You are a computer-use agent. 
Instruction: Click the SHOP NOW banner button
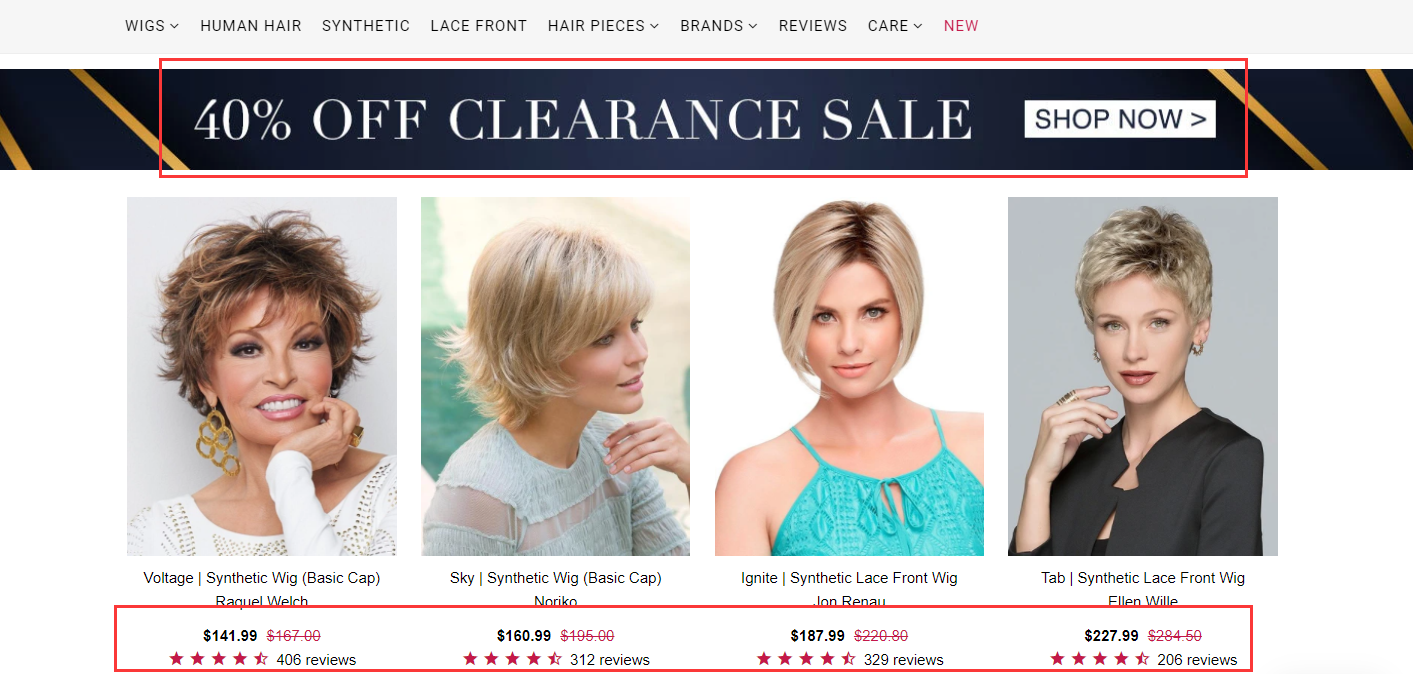[1120, 119]
